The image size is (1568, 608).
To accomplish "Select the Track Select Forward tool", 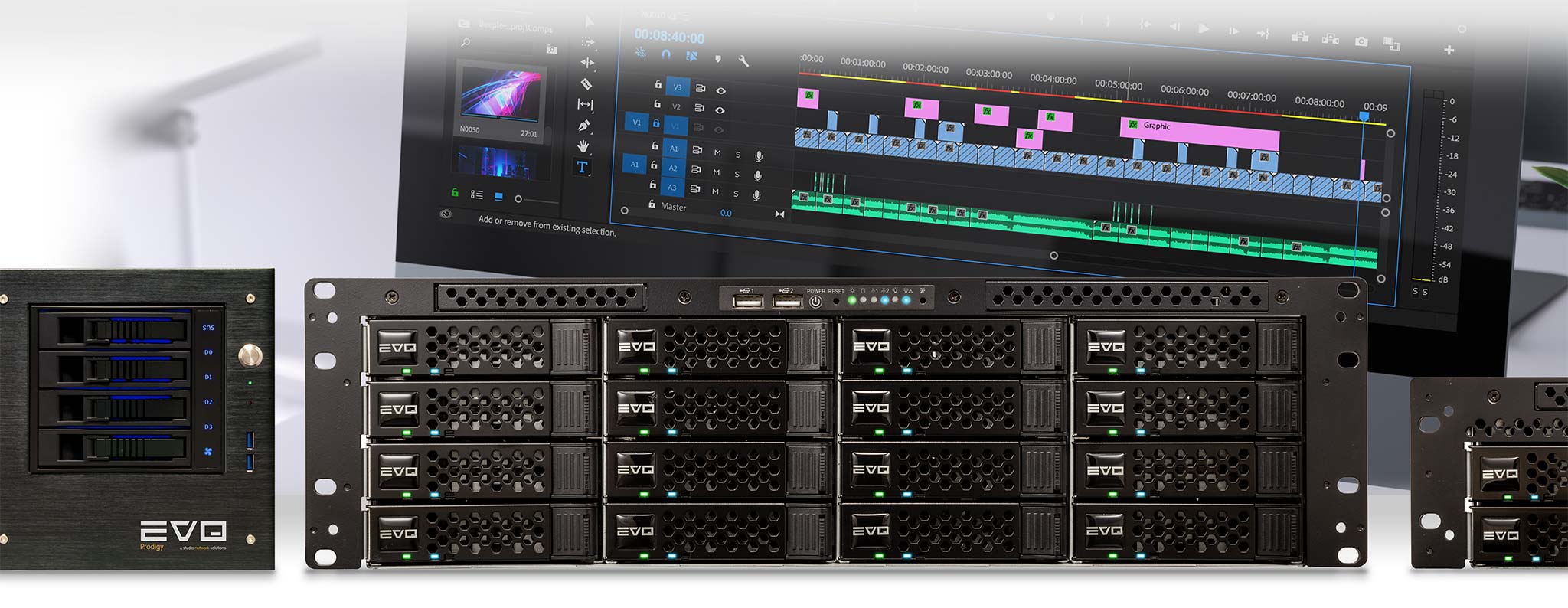I will click(588, 41).
